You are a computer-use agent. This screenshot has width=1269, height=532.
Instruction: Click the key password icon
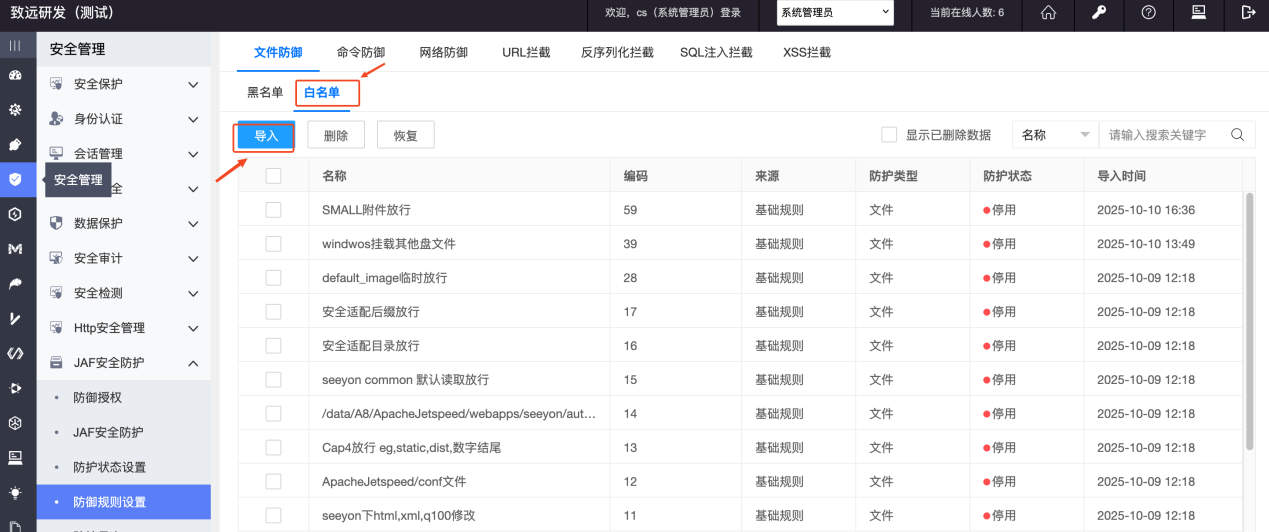1098,13
